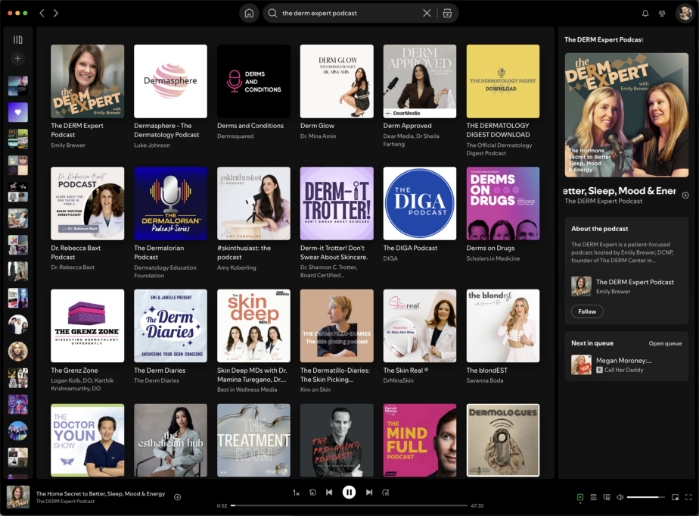
Task: Pause the current episode
Action: click(349, 492)
